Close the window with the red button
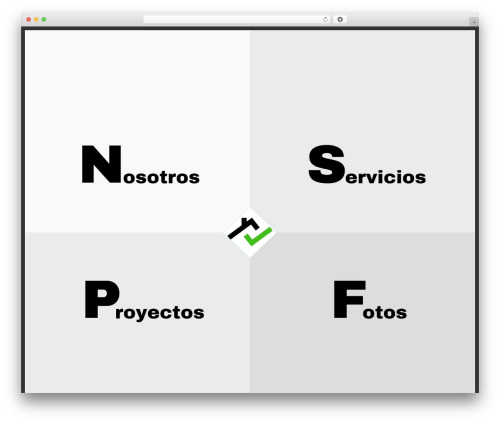Viewport: 500px width, 423px height. pyautogui.click(x=29, y=20)
